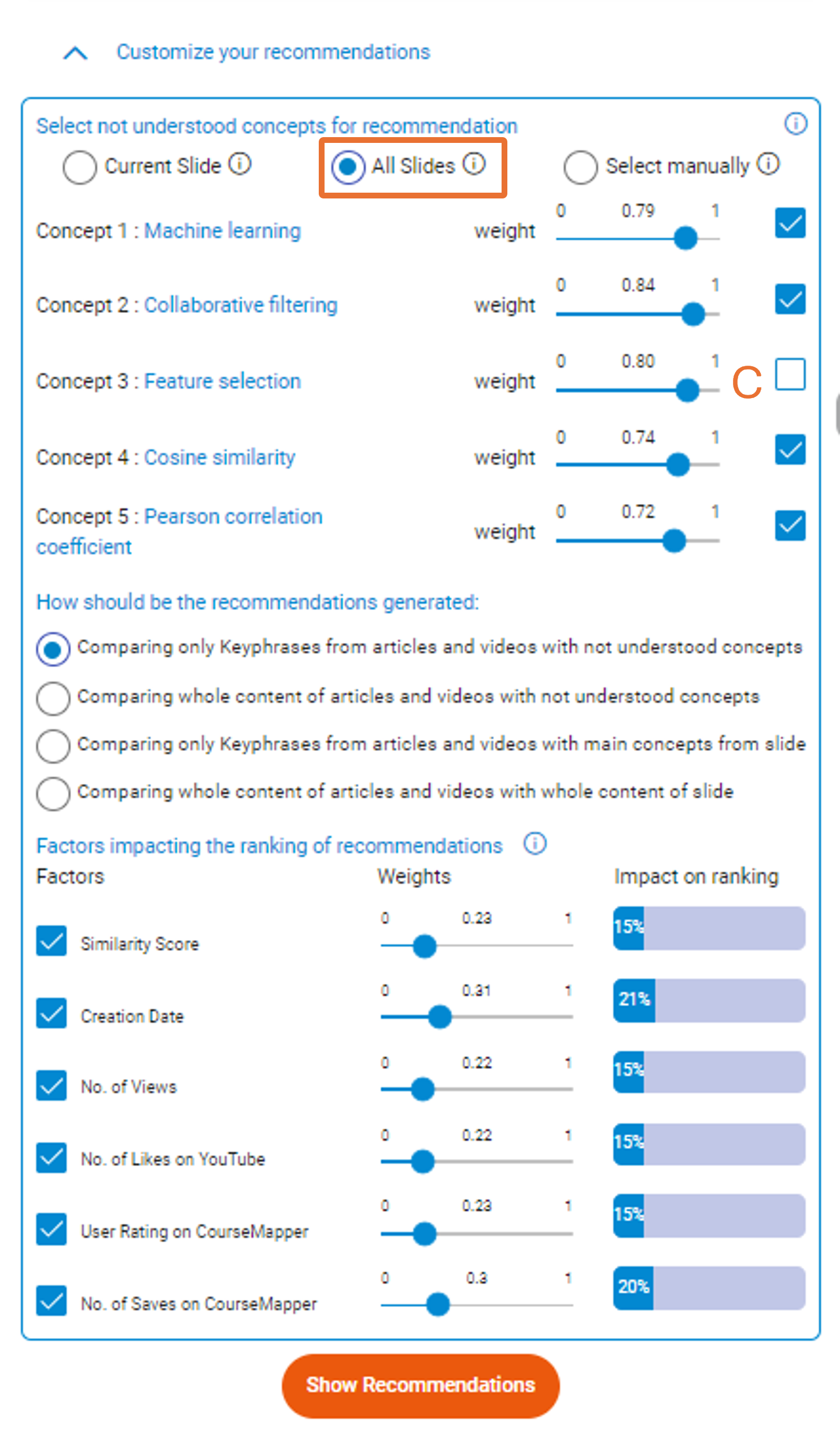The width and height of the screenshot is (840, 1432).
Task: Open the Collaborative filtering concept link
Action: 241,305
